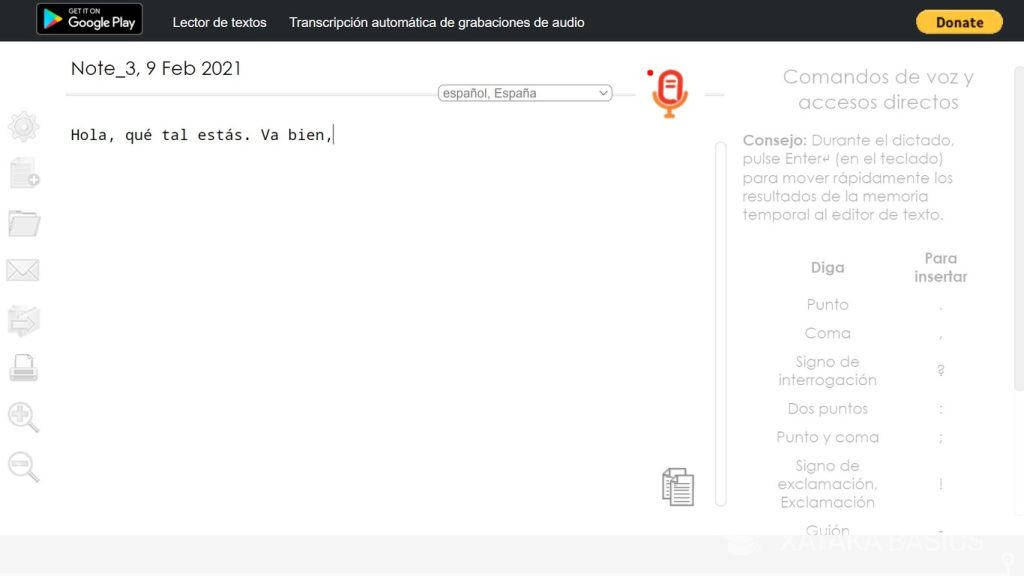Screen dimensions: 1024x576
Task: Open saved notes via the folder icon
Action: (24, 223)
